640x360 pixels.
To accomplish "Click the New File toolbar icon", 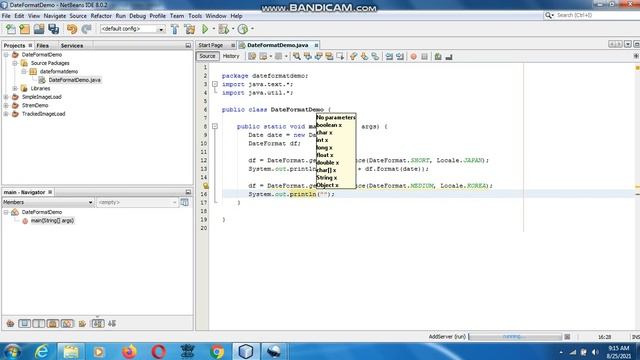I will pos(11,29).
